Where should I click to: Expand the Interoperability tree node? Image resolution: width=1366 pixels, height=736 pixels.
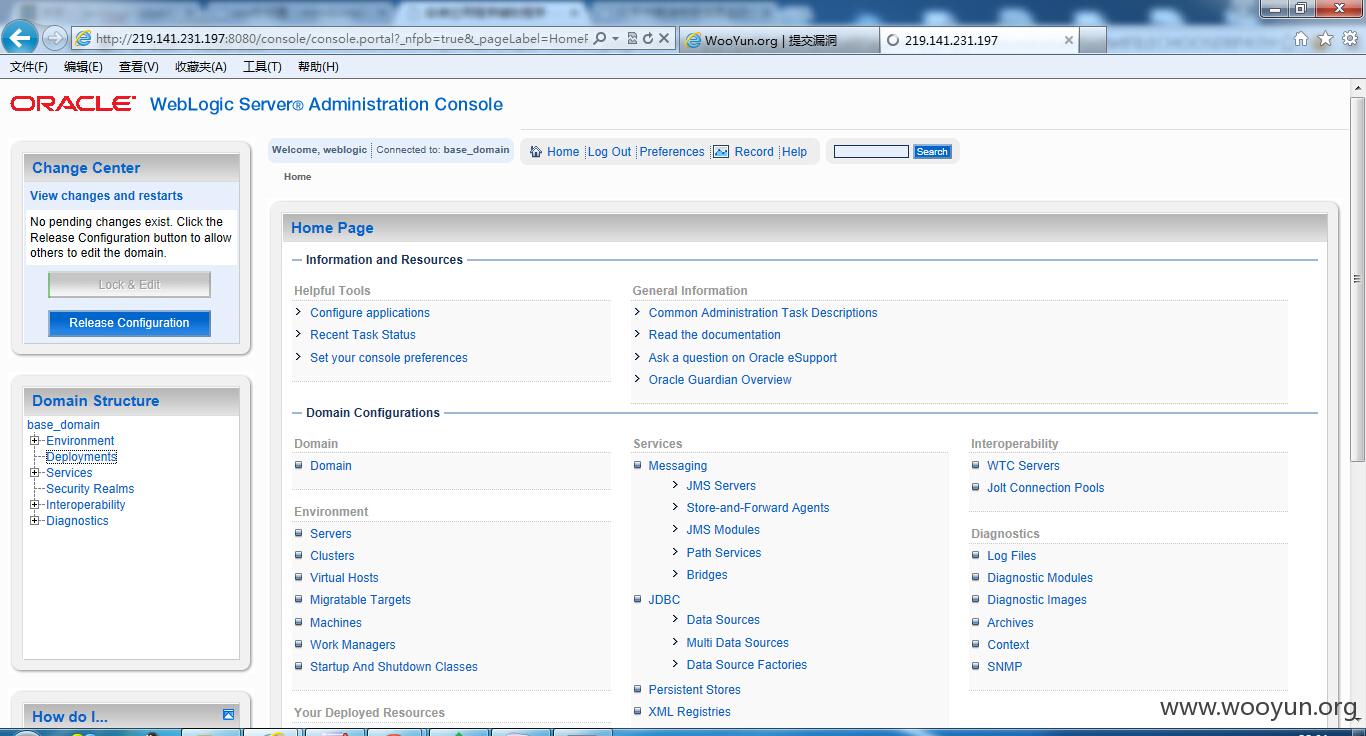(x=34, y=504)
